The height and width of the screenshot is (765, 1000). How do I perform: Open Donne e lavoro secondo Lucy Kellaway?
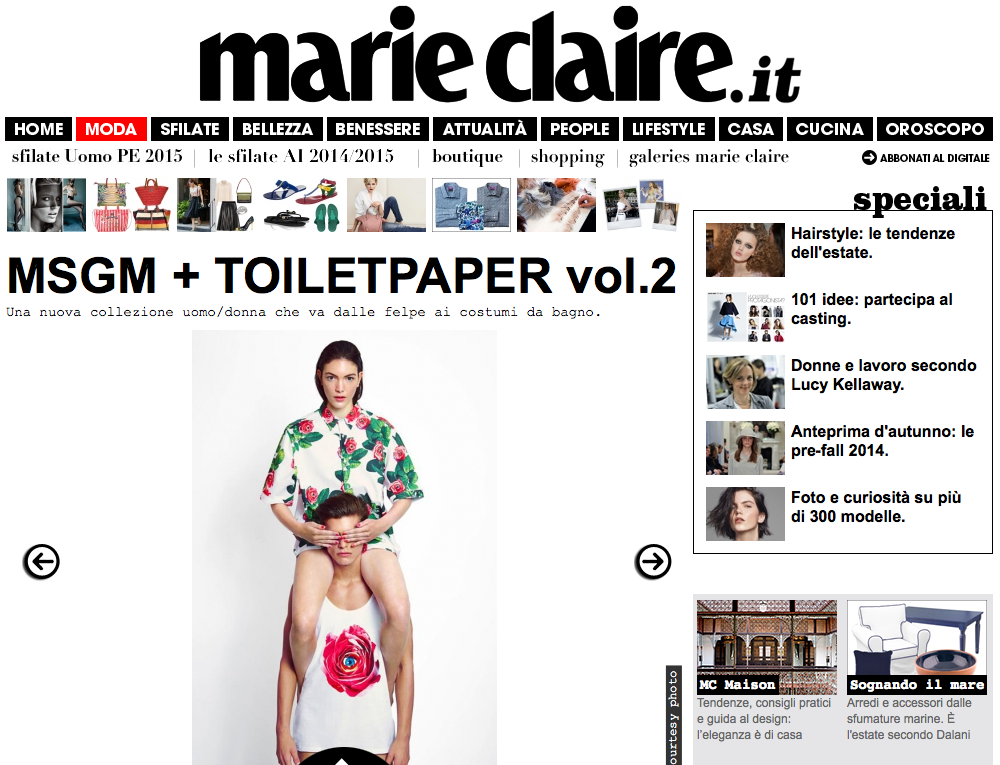pyautogui.click(x=883, y=375)
